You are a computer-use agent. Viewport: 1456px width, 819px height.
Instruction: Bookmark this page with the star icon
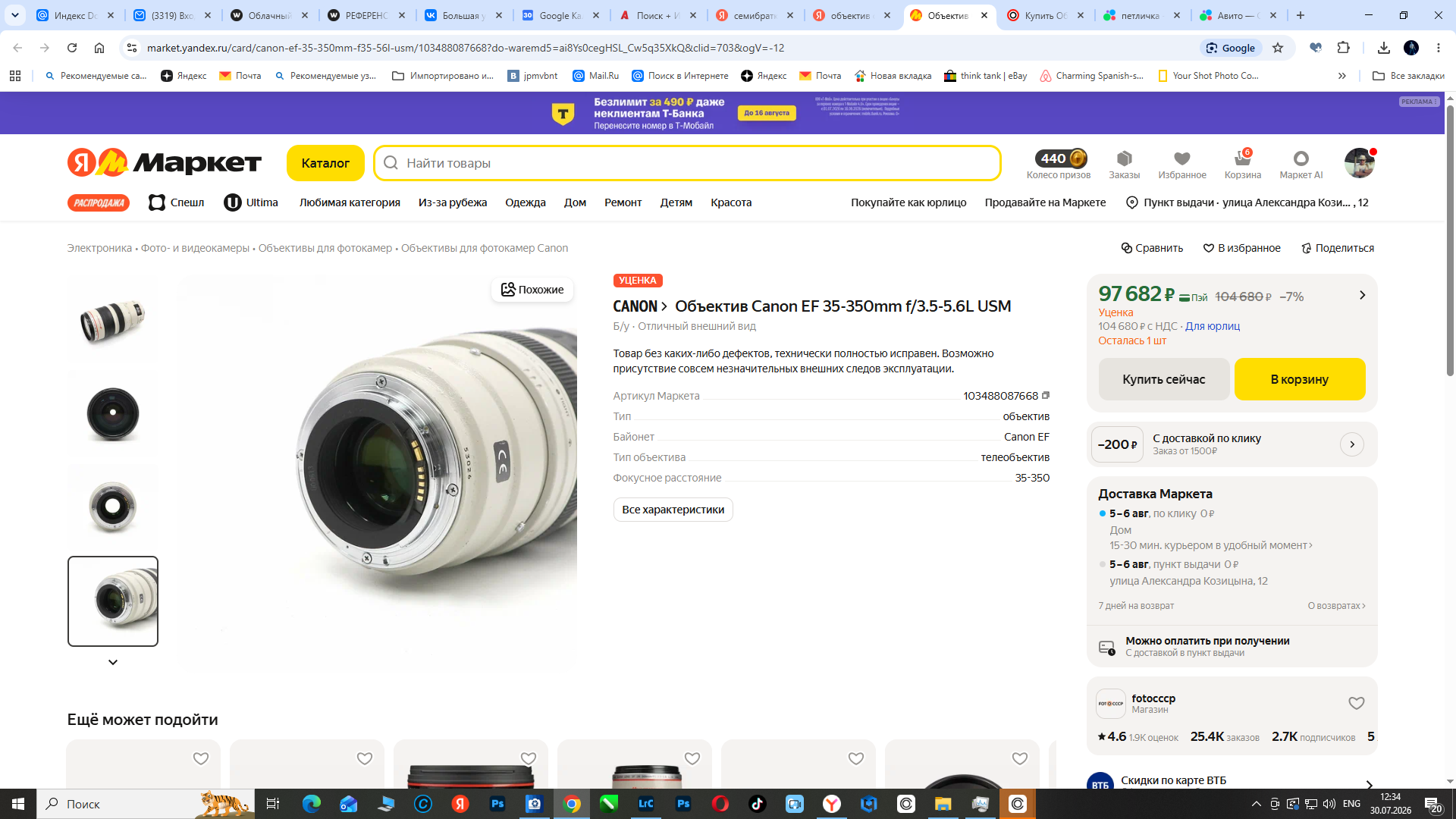(1278, 48)
